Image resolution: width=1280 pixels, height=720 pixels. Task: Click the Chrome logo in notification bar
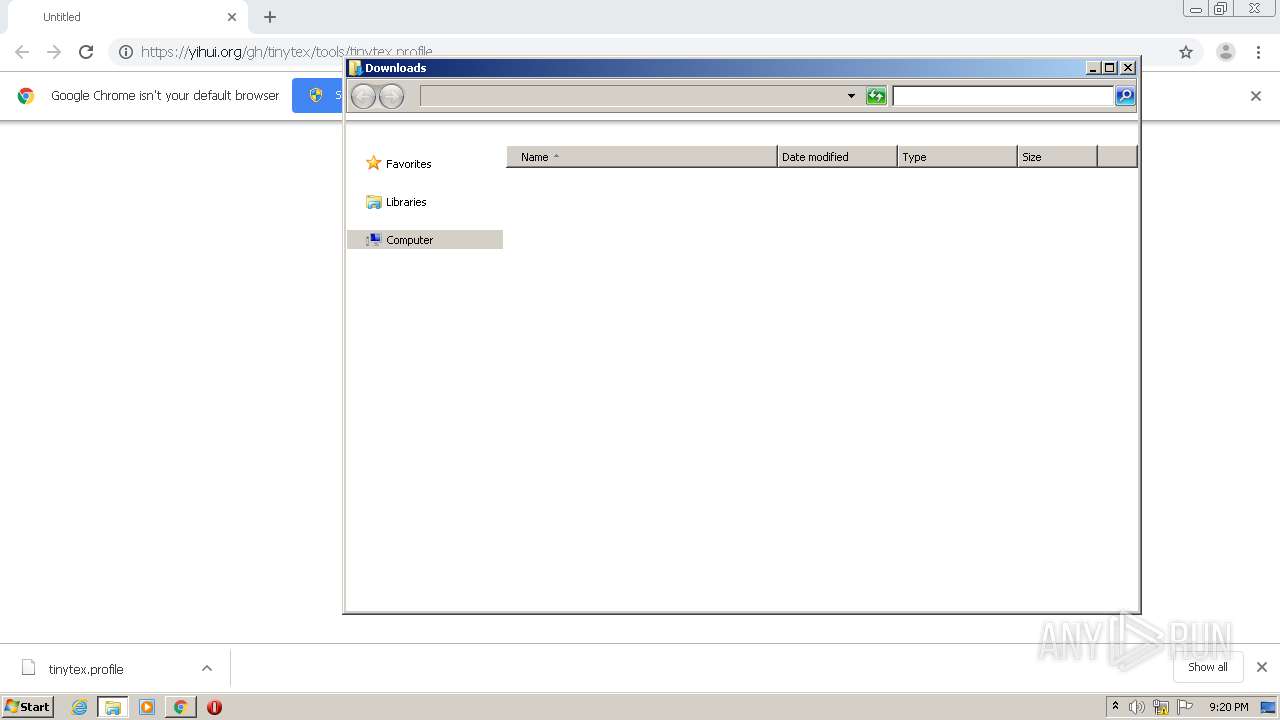pos(26,96)
